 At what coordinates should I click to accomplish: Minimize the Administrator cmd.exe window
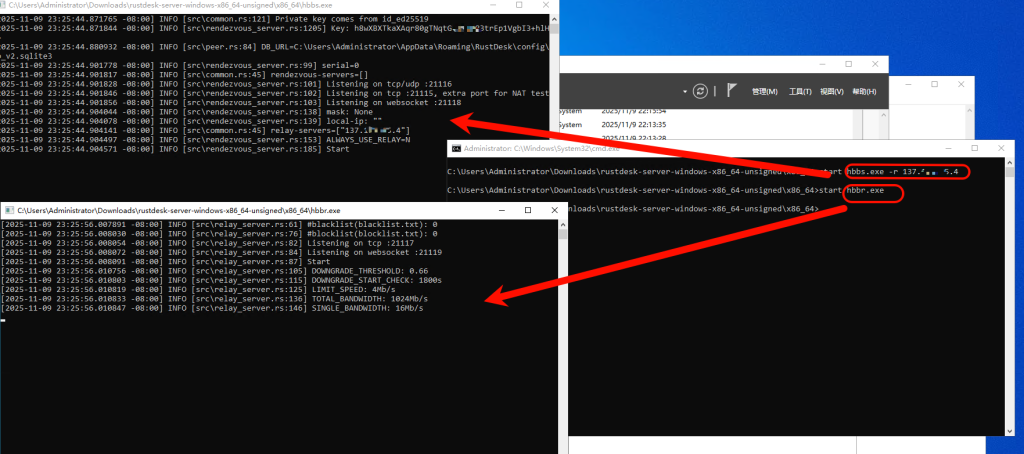[950, 148]
